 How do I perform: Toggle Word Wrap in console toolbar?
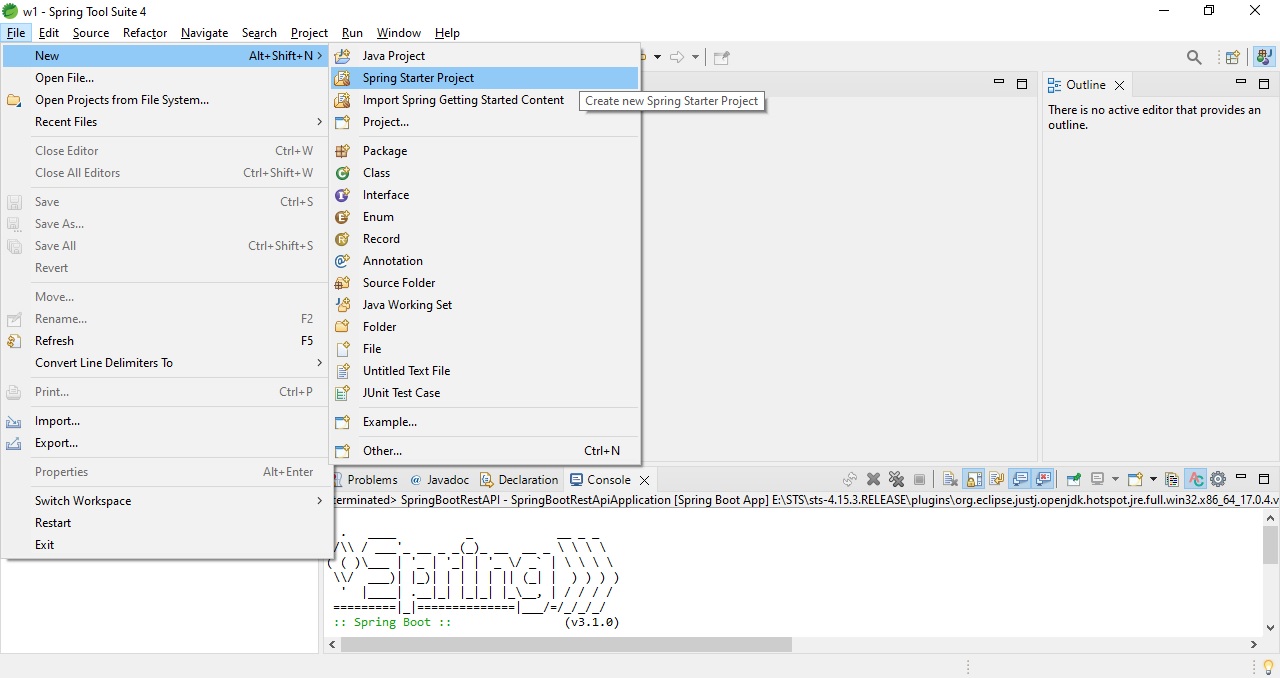(996, 480)
